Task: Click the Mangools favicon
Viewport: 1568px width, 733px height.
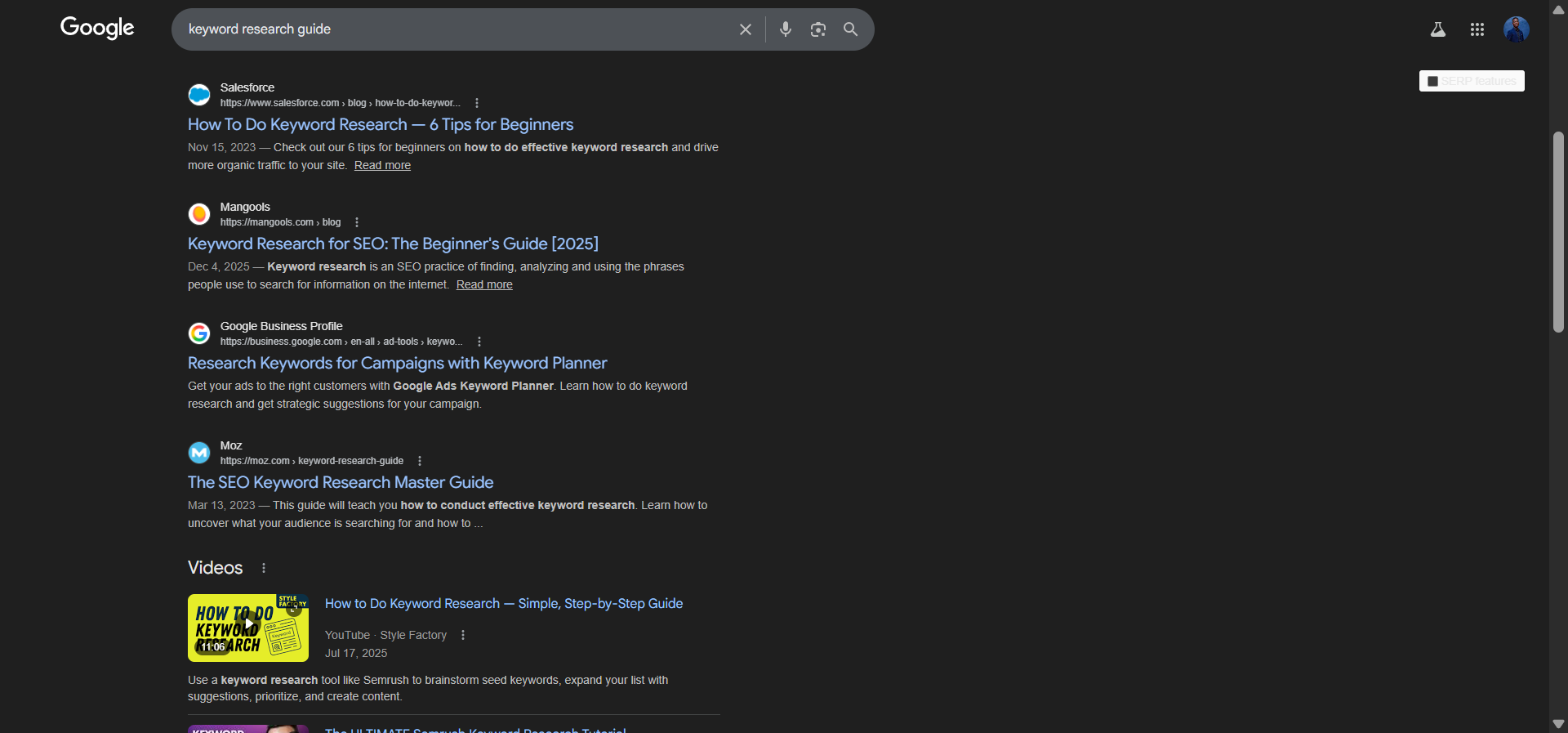Action: (x=199, y=214)
